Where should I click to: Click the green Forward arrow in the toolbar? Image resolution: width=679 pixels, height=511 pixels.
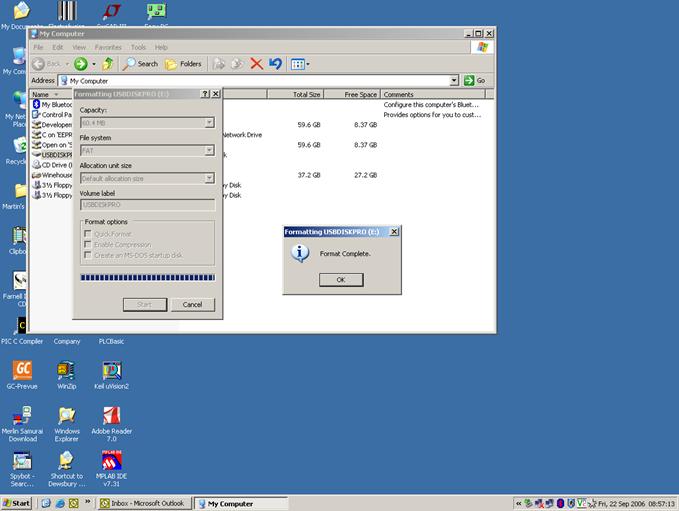(81, 64)
